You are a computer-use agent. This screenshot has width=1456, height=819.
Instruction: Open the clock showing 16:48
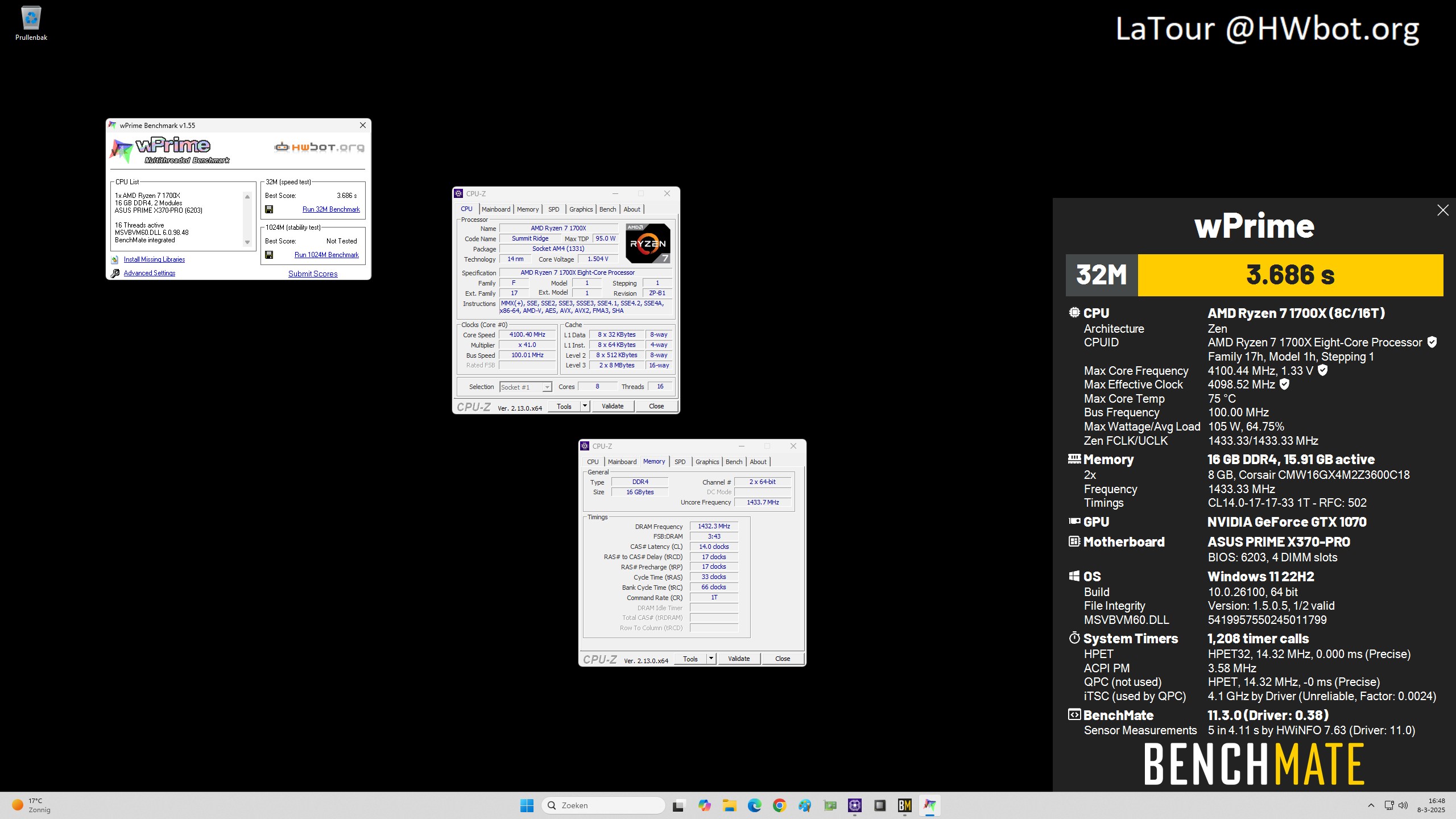[x=1432, y=805]
